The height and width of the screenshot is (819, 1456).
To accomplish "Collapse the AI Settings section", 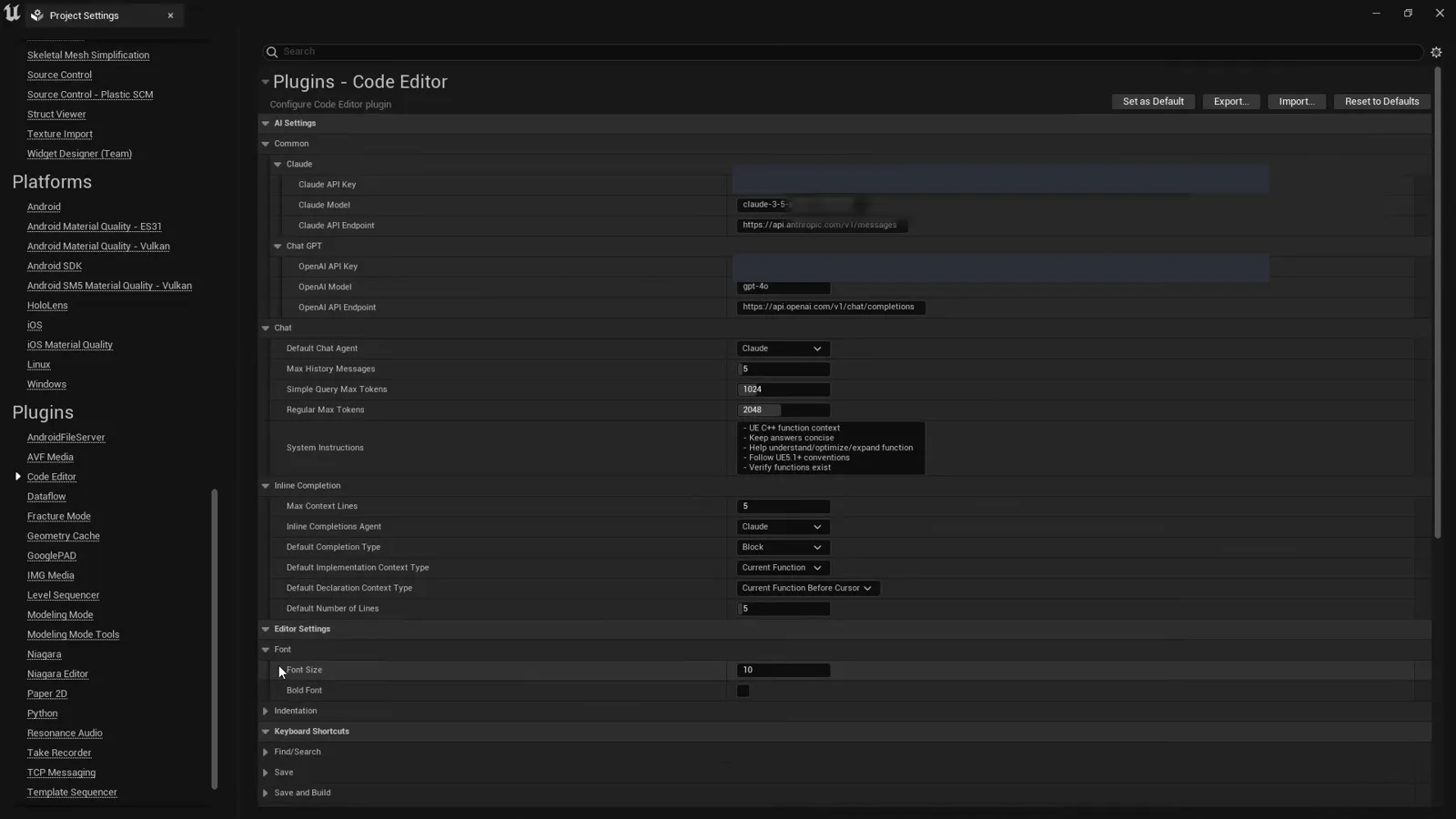I will 266,123.
